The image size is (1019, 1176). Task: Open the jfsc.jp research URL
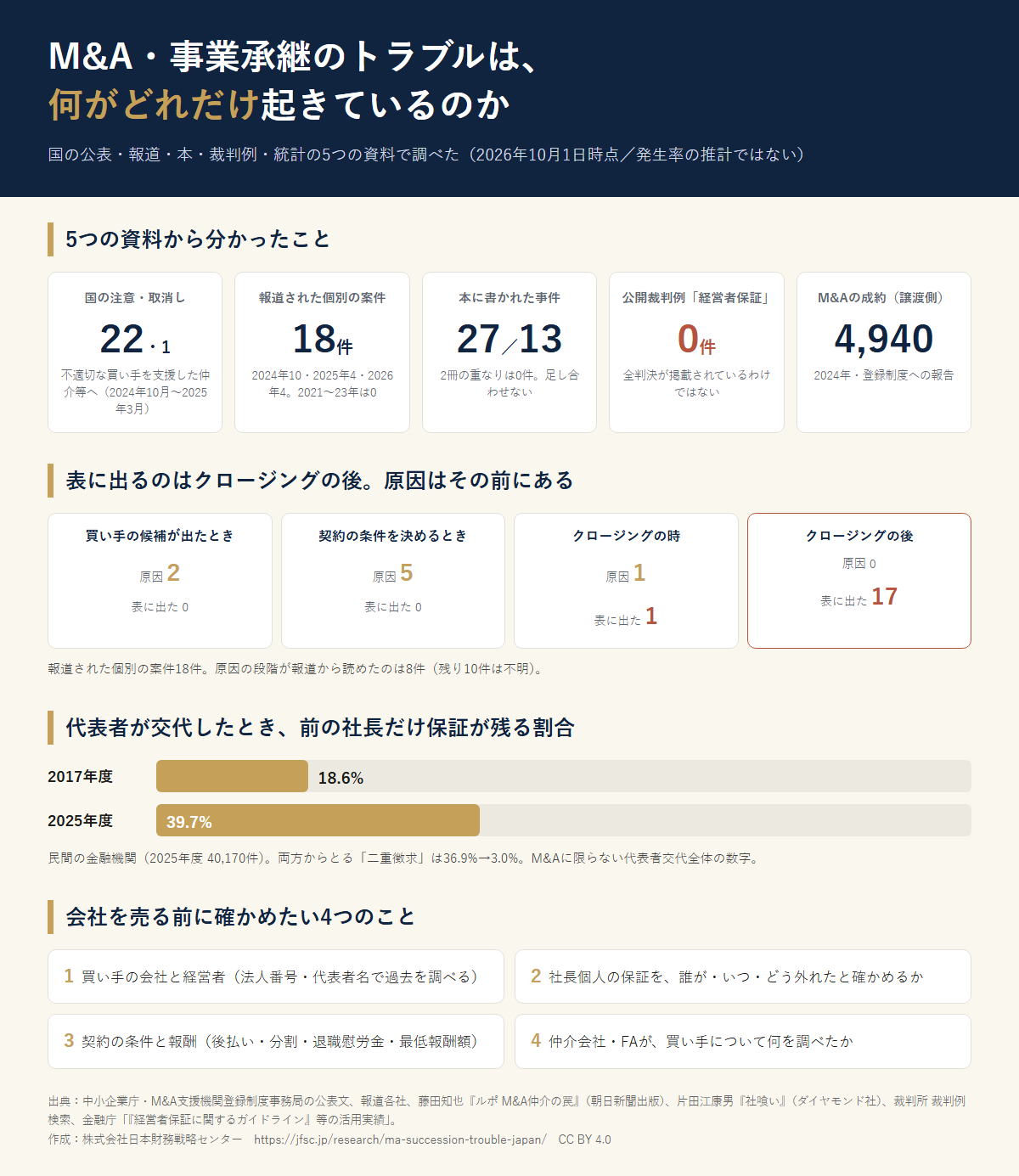pos(400,1139)
